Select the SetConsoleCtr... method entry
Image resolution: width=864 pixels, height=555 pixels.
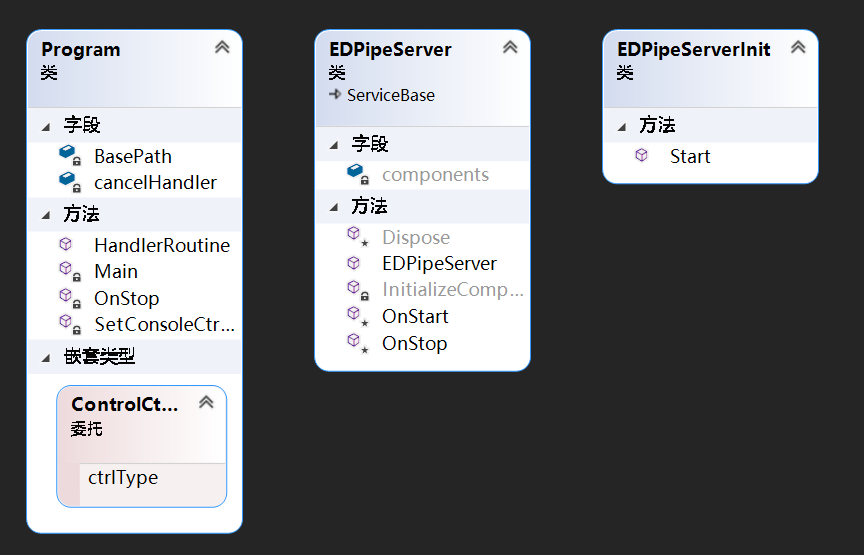(164, 324)
